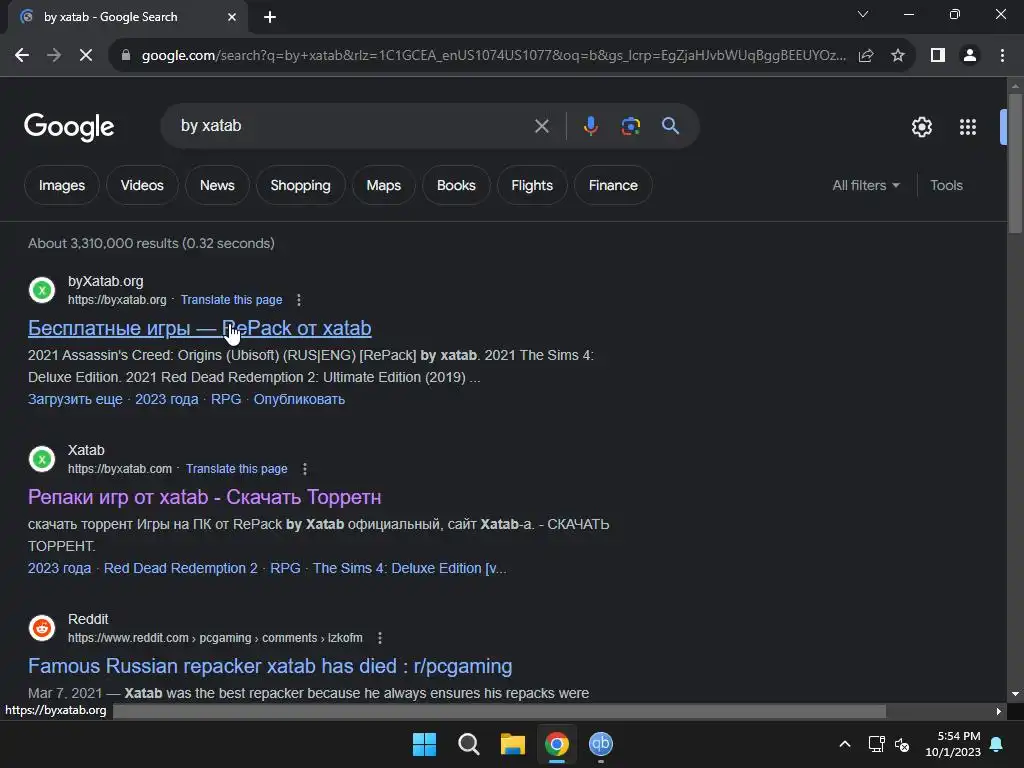The image size is (1024, 768).
Task: Click the horizontal scrollbar thumb
Action: click(x=500, y=711)
